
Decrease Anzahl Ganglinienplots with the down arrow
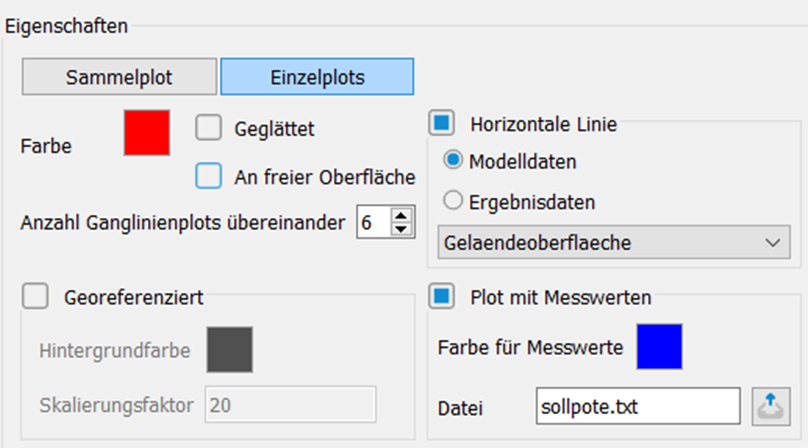pyautogui.click(x=401, y=229)
